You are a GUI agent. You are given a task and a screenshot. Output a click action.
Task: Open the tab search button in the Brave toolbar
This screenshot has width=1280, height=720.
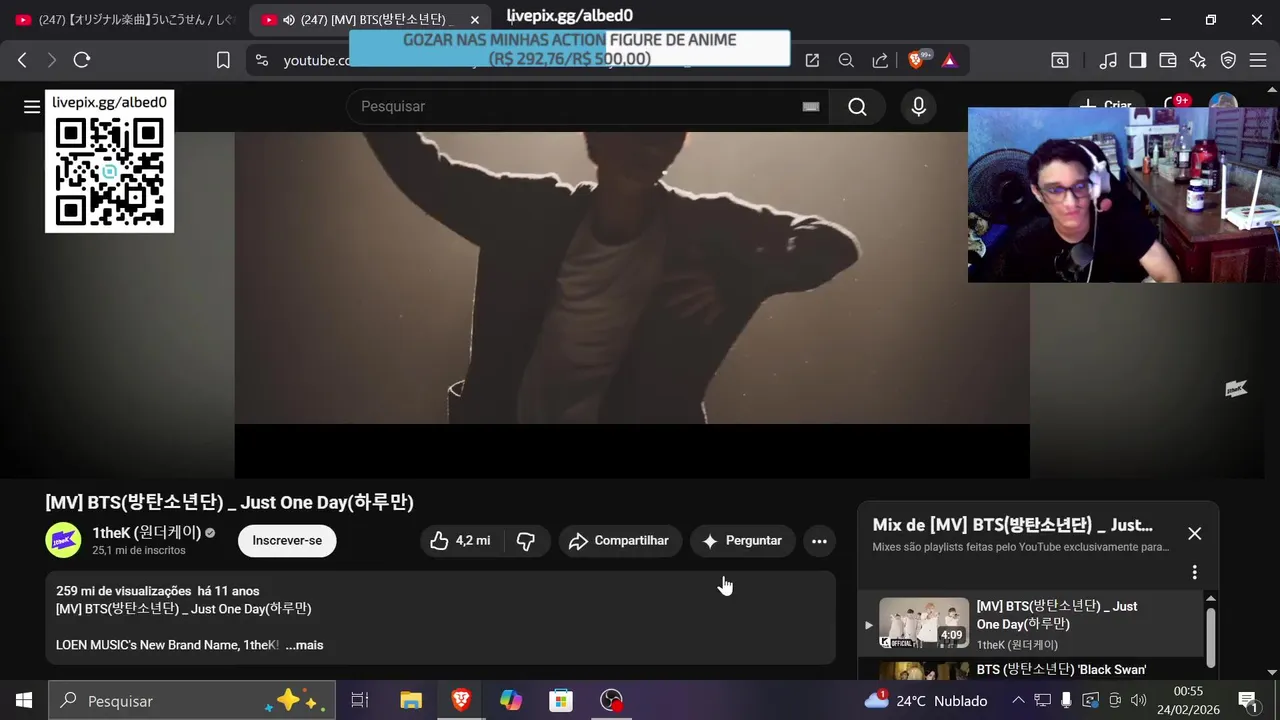(1059, 60)
